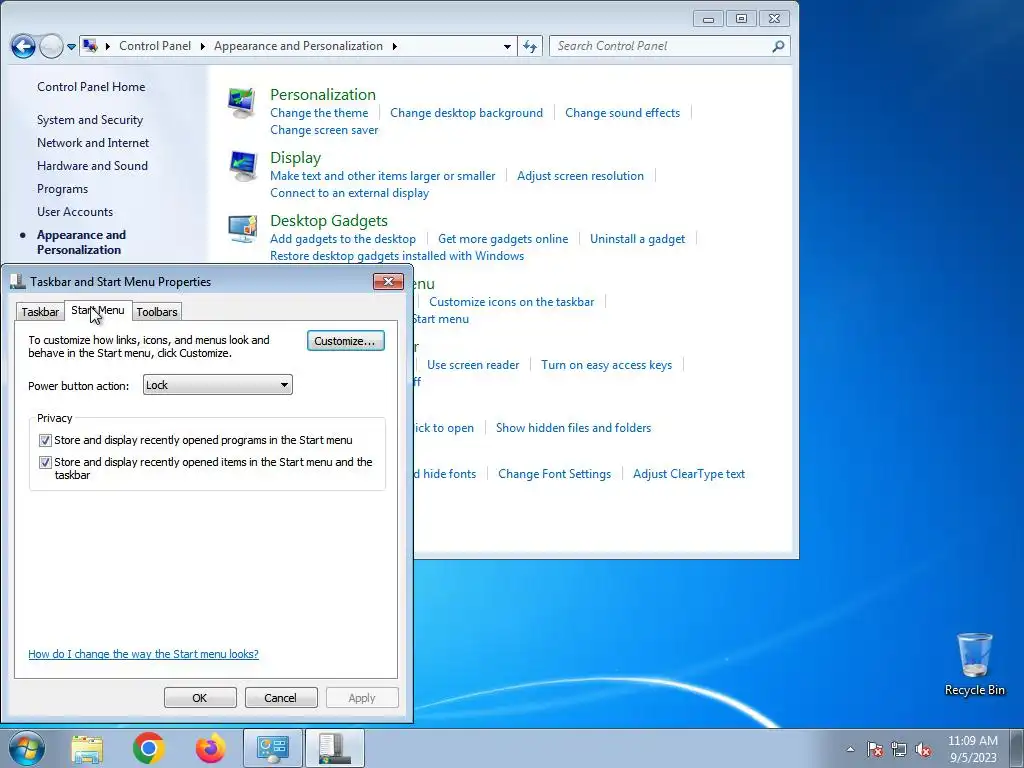Viewport: 1024px width, 768px height.
Task: Click Get more gadgets online link
Action: (x=503, y=238)
